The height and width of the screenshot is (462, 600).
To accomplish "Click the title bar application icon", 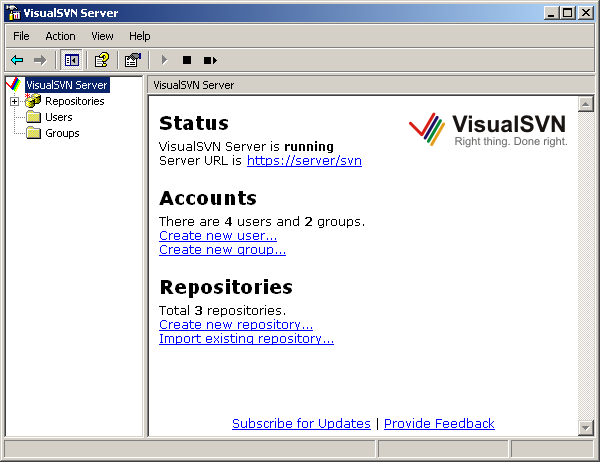I will point(14,13).
